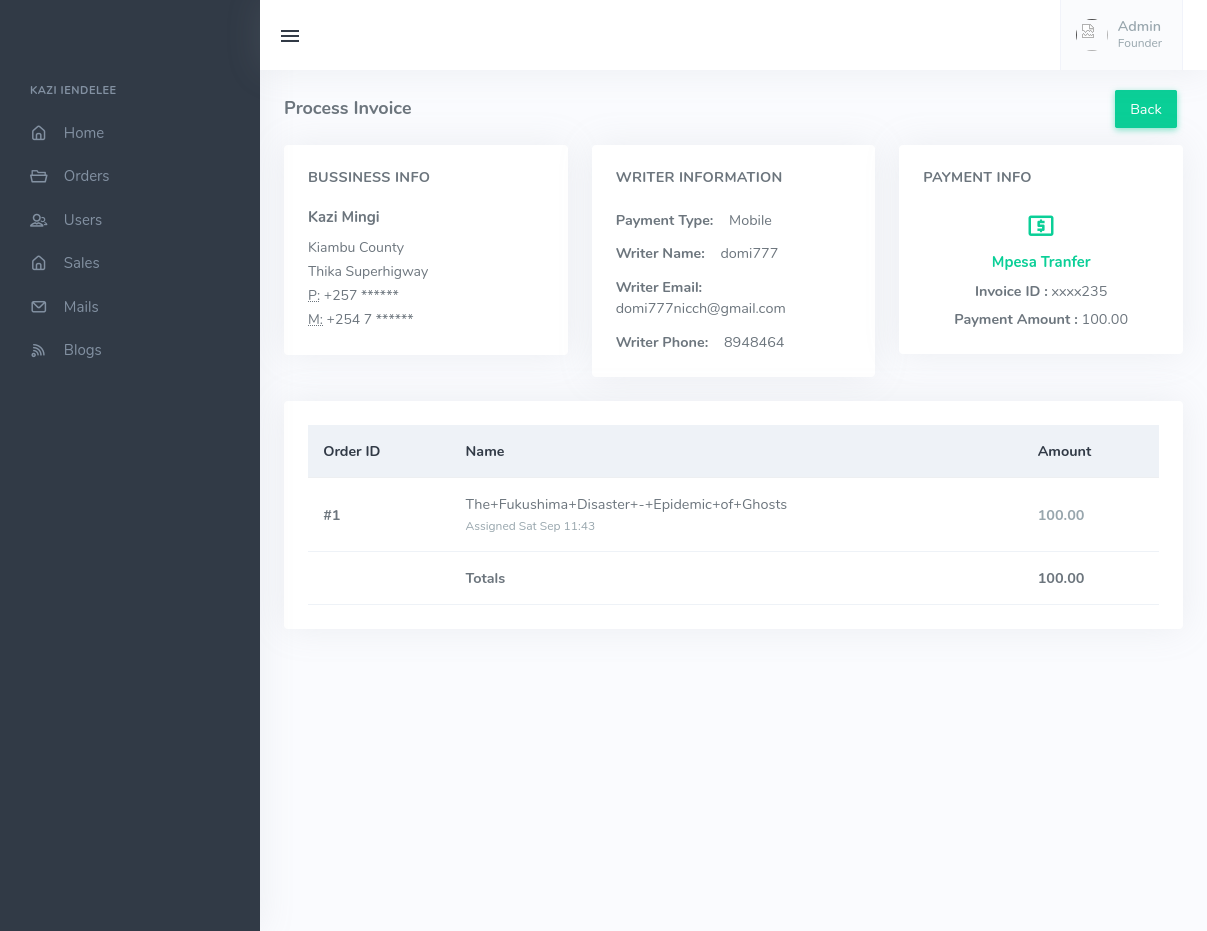Click the Orders folder icon
Viewport: 1207px width, 931px height.
point(39,176)
